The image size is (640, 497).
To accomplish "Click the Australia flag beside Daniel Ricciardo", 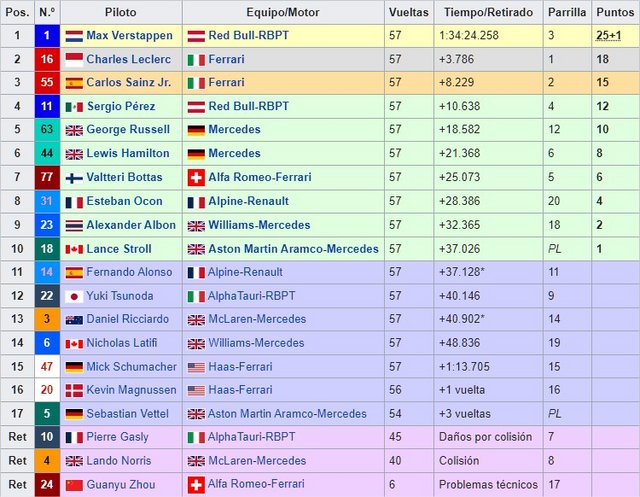I will coord(74,320).
